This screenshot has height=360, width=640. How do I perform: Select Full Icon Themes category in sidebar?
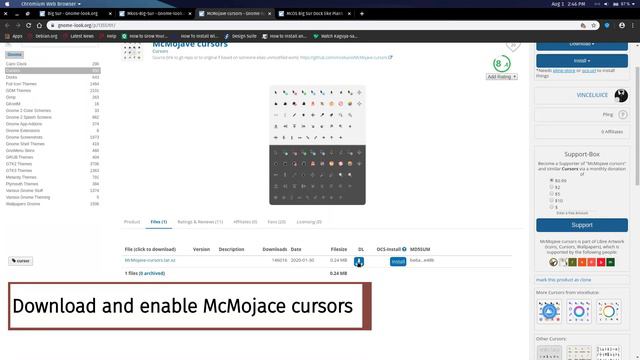pyautogui.click(x=53, y=84)
